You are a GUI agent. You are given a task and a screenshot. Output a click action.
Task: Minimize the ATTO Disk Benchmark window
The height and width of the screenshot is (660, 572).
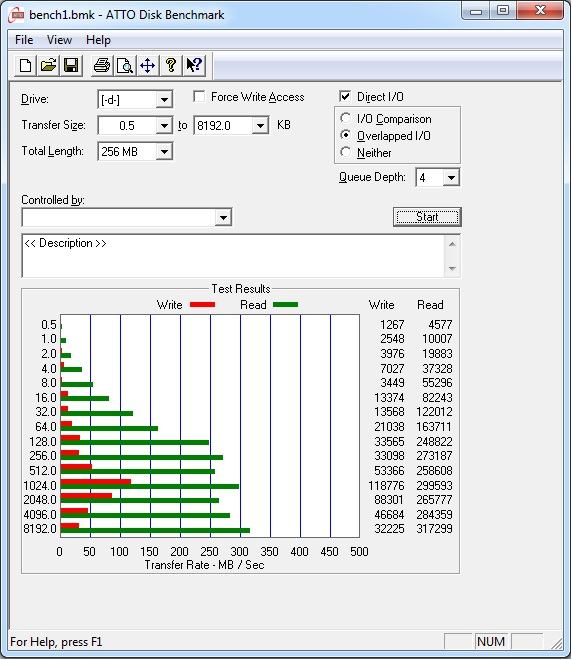click(x=476, y=11)
